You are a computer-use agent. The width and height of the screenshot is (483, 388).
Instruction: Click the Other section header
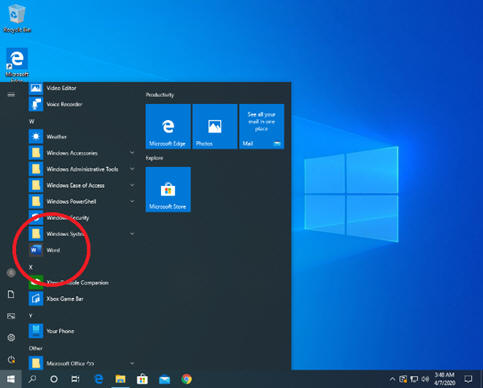35,348
